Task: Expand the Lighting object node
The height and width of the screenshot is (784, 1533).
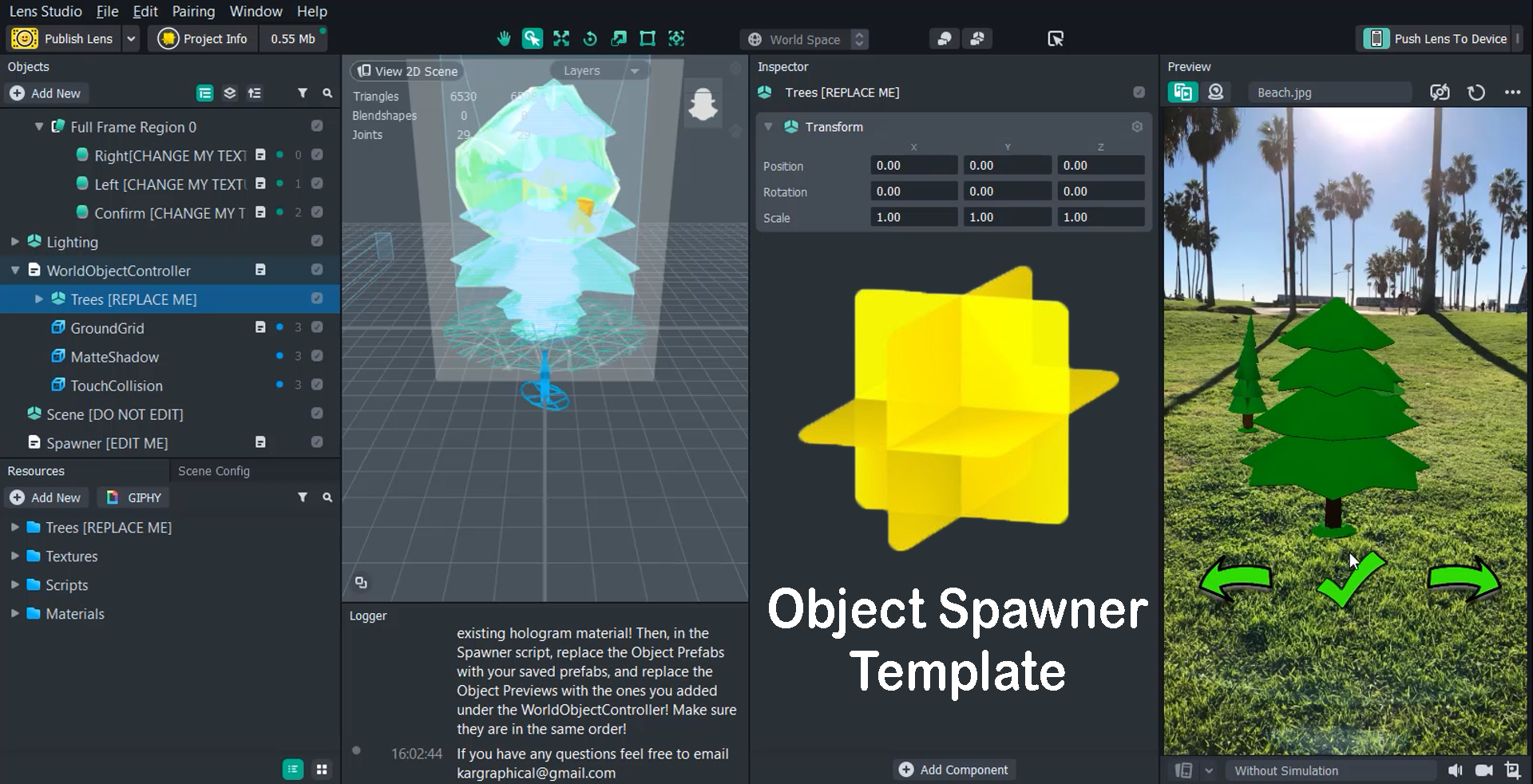Action: click(15, 242)
